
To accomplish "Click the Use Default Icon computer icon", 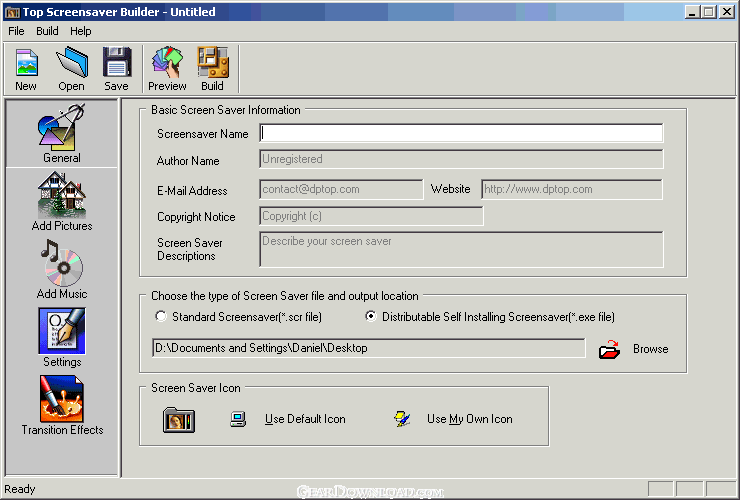I will (238, 419).
